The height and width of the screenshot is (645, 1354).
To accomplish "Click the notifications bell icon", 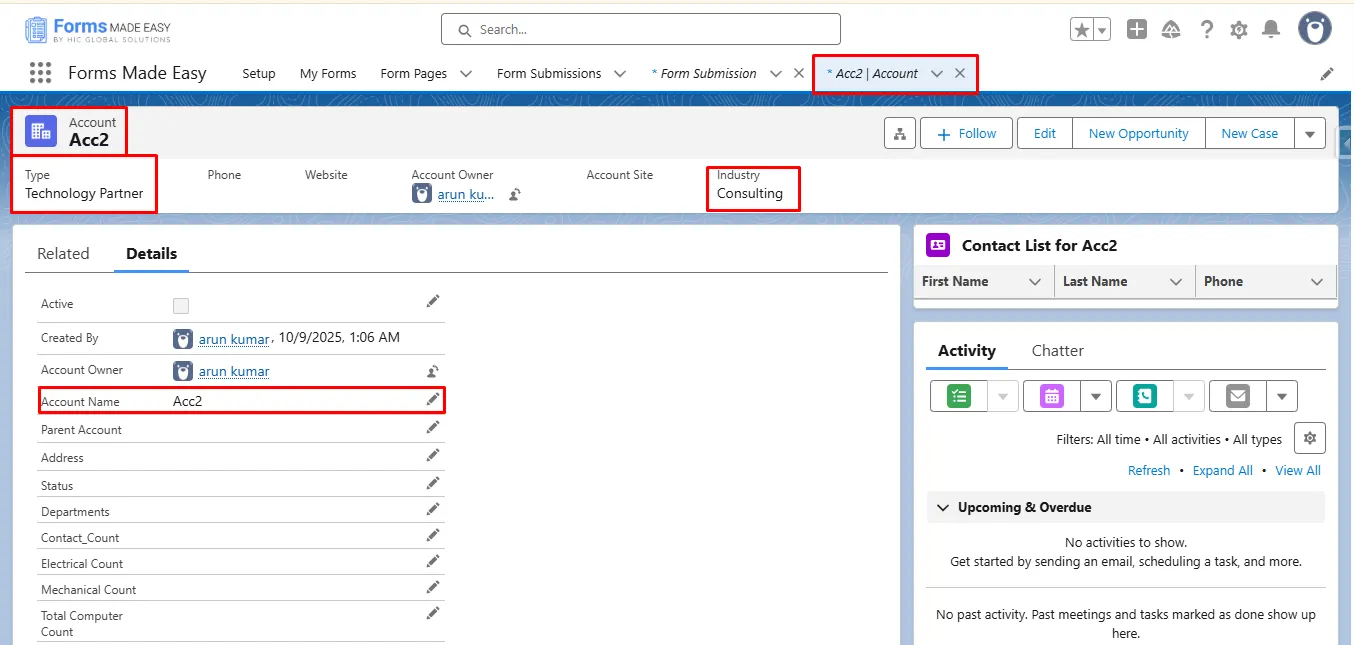I will [x=1271, y=30].
